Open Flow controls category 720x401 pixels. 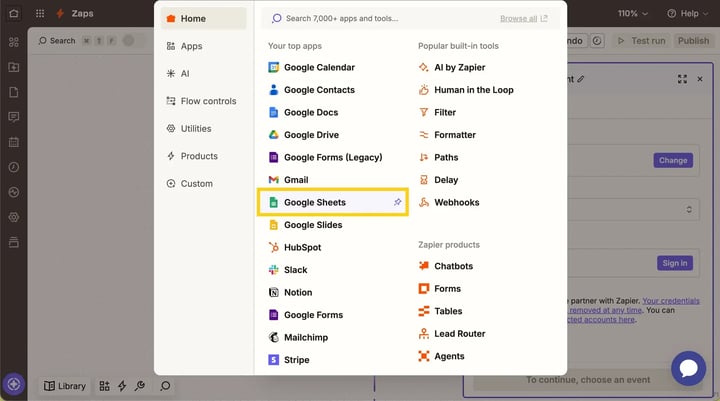[x=203, y=102]
